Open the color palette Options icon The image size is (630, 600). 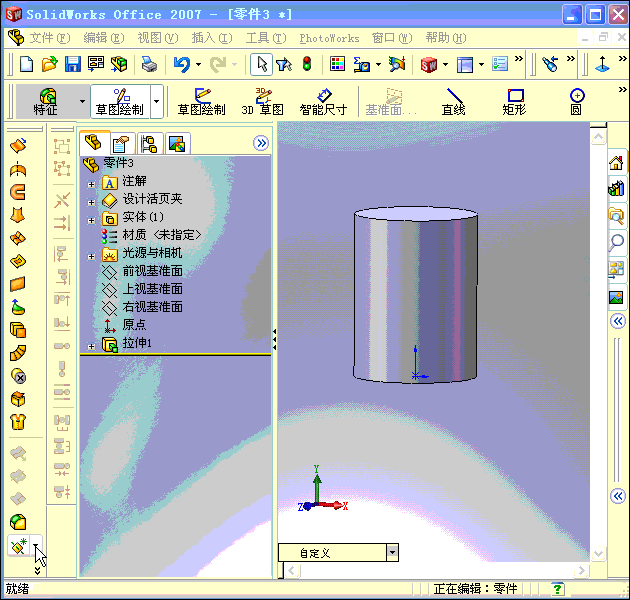coord(337,64)
